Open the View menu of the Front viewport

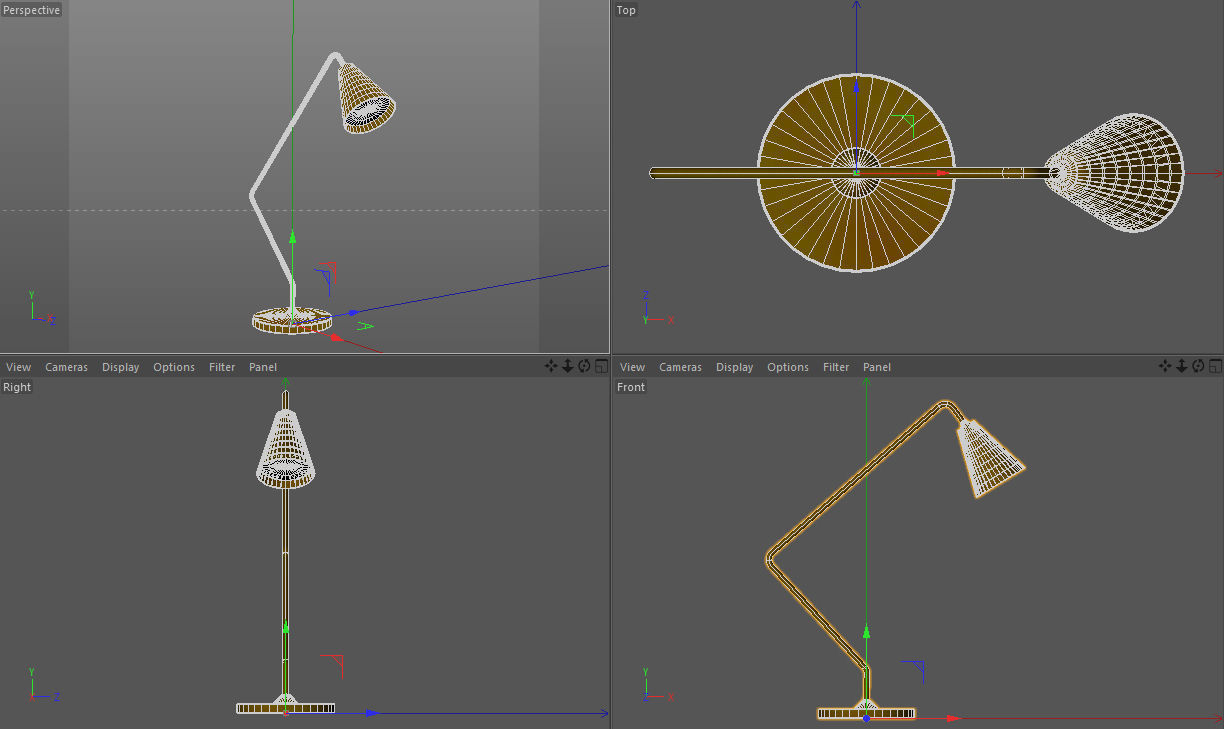[x=632, y=367]
